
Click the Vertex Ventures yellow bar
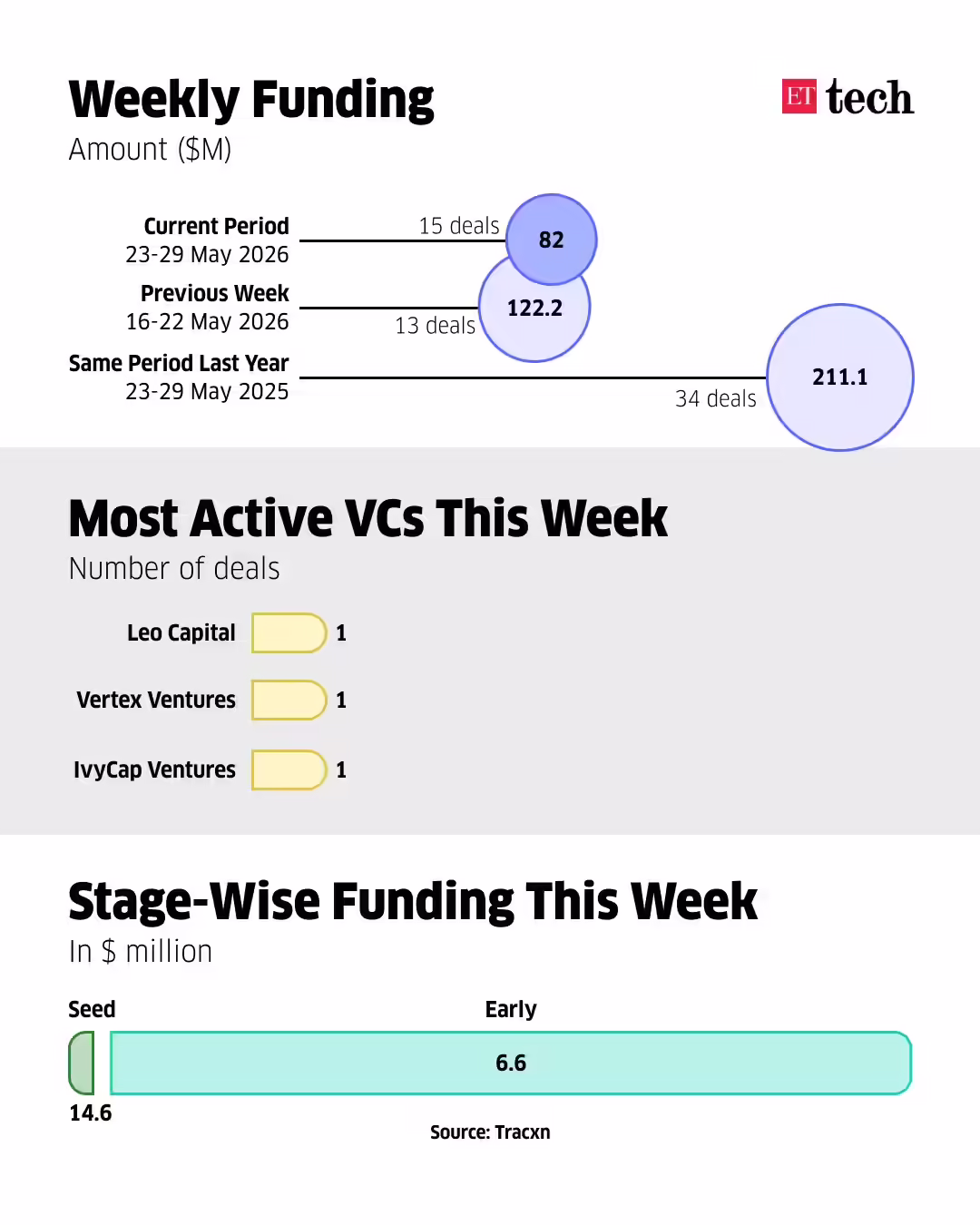(x=289, y=701)
